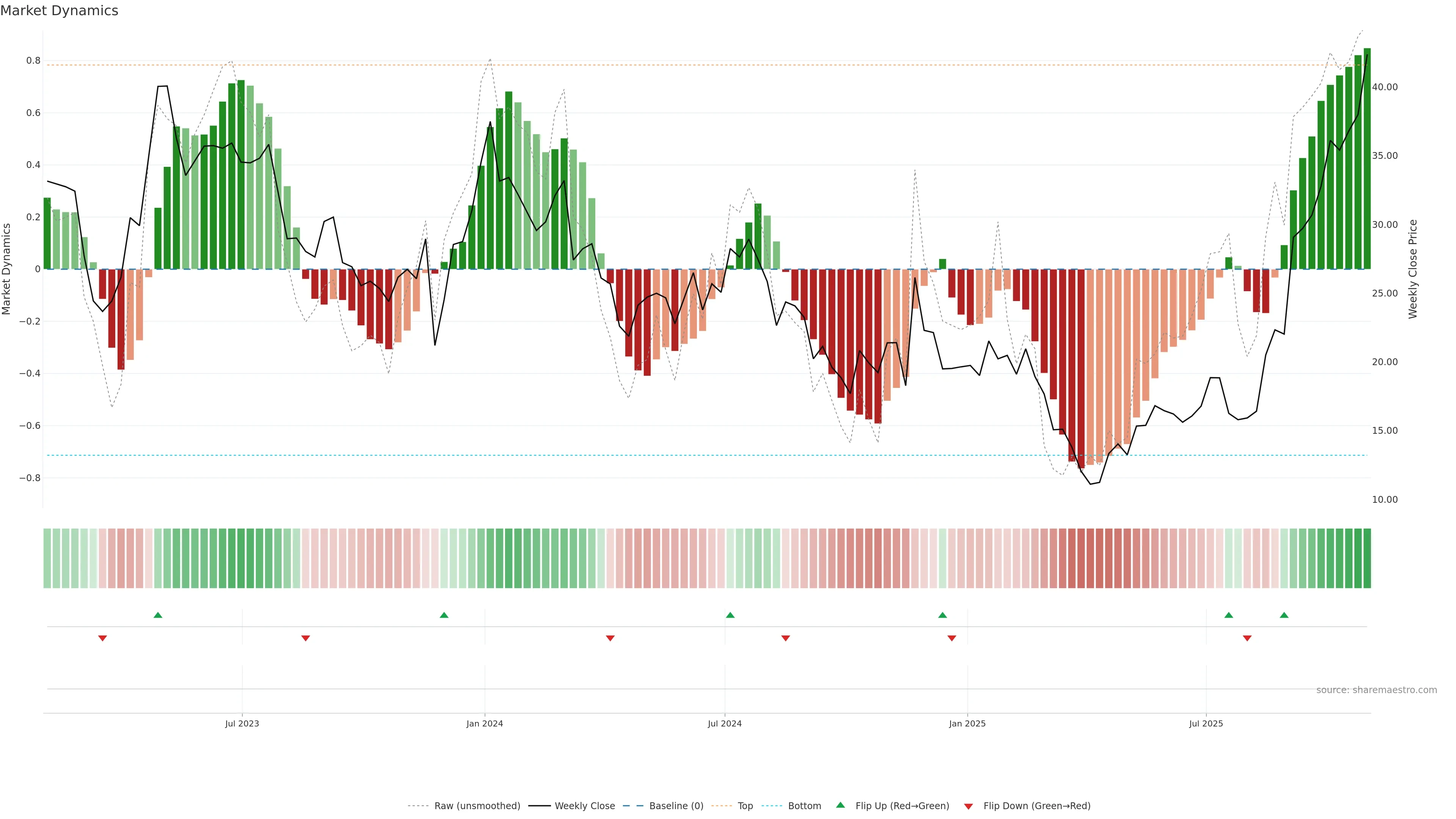Click the Top legend entry
1456x819 pixels.
pyautogui.click(x=745, y=806)
